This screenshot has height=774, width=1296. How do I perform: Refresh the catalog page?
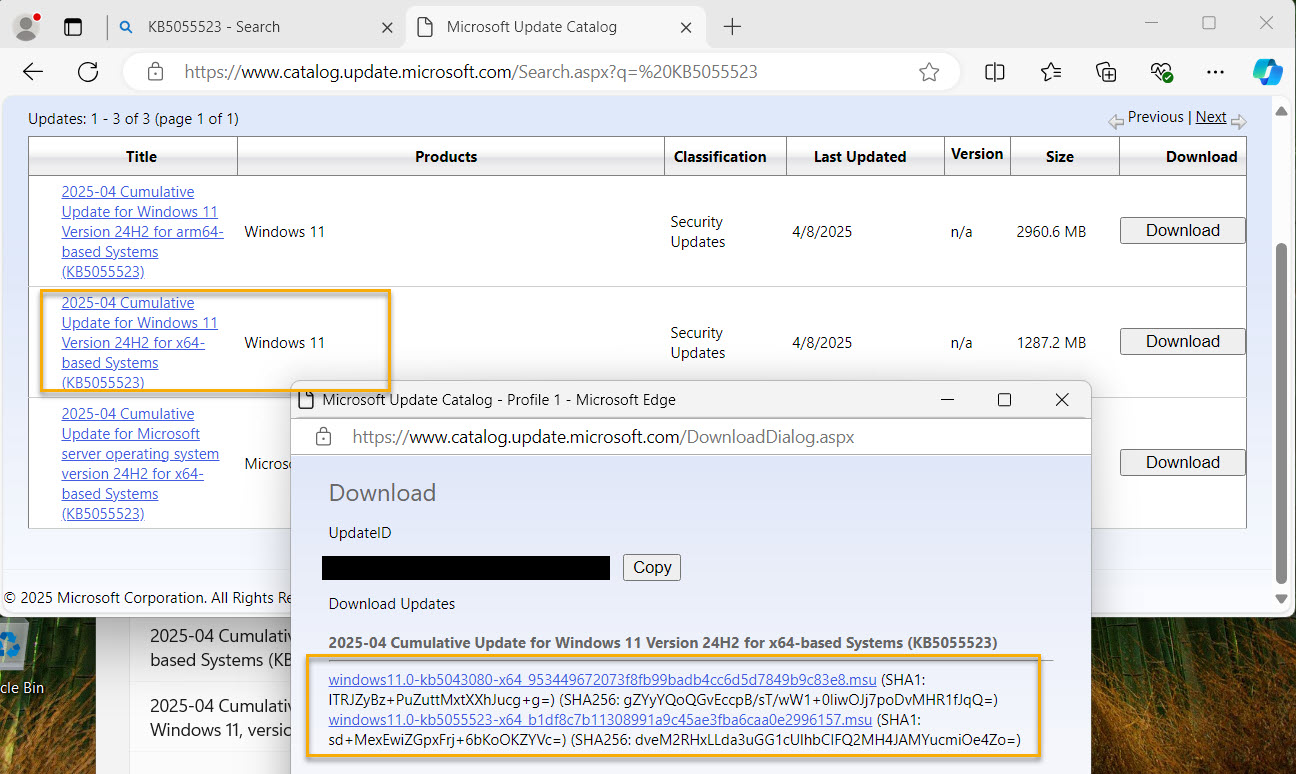[x=88, y=72]
